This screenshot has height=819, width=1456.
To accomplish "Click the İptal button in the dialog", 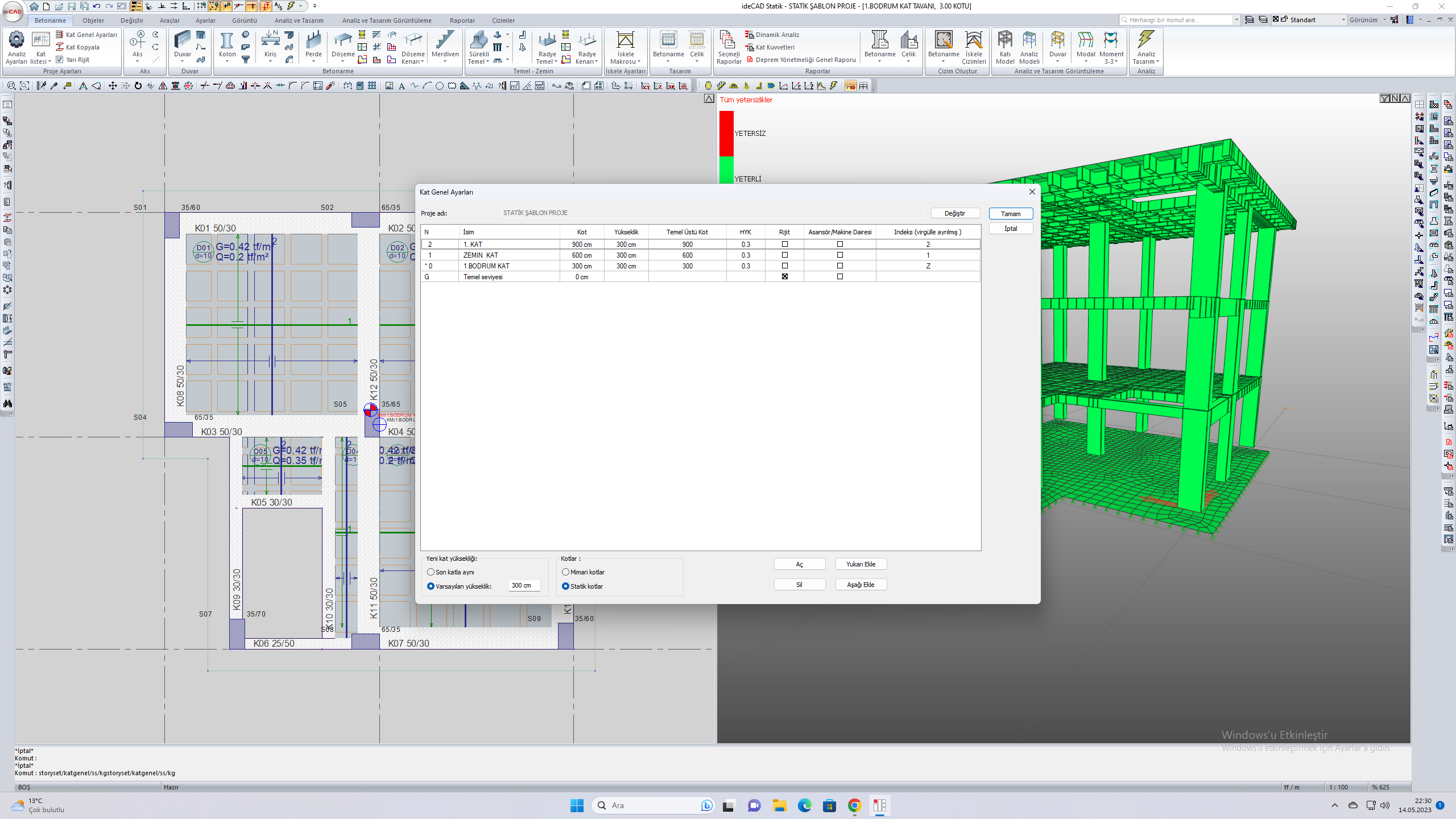I will (x=1011, y=229).
